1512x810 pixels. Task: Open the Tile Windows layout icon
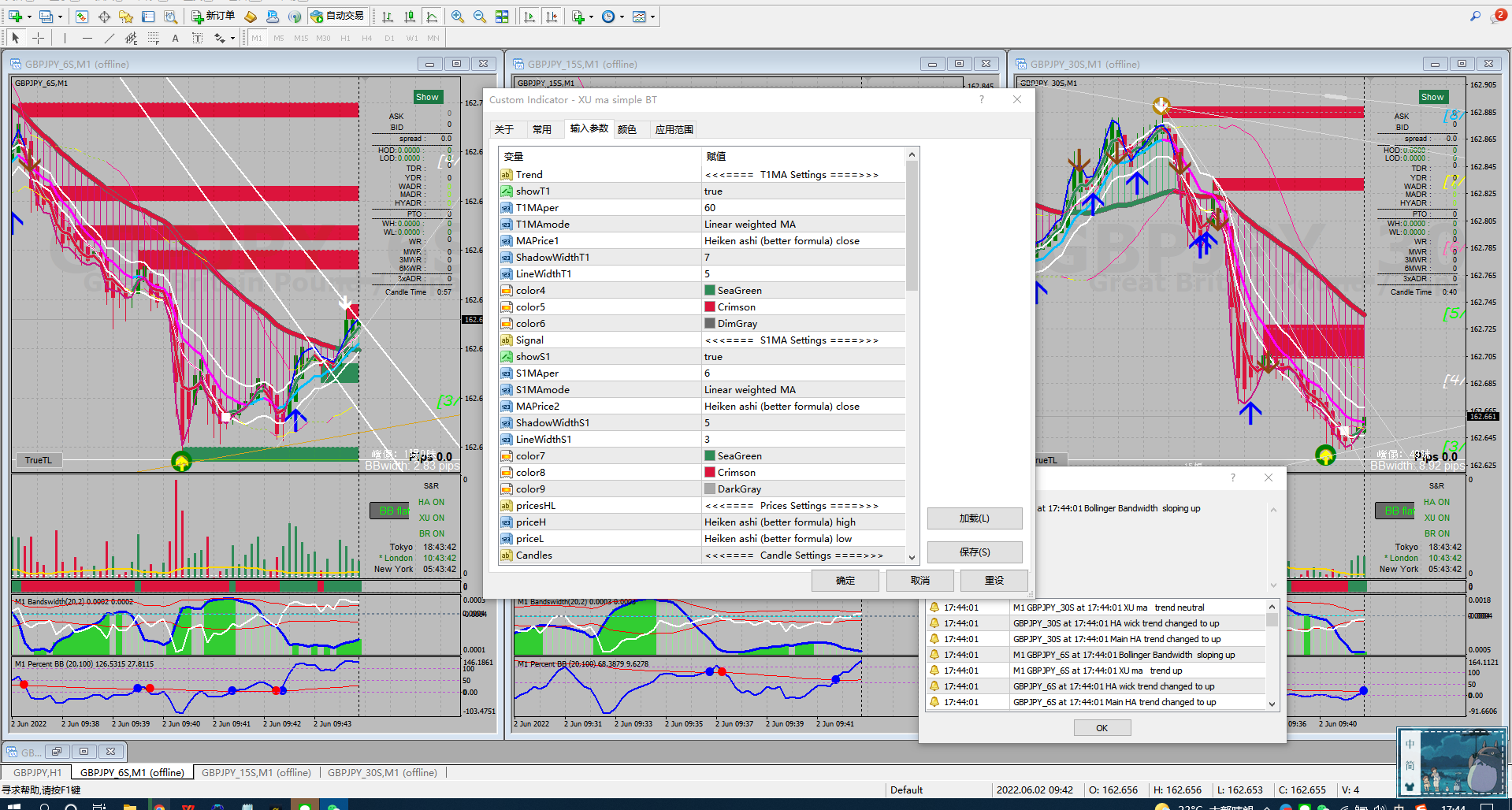click(502, 17)
